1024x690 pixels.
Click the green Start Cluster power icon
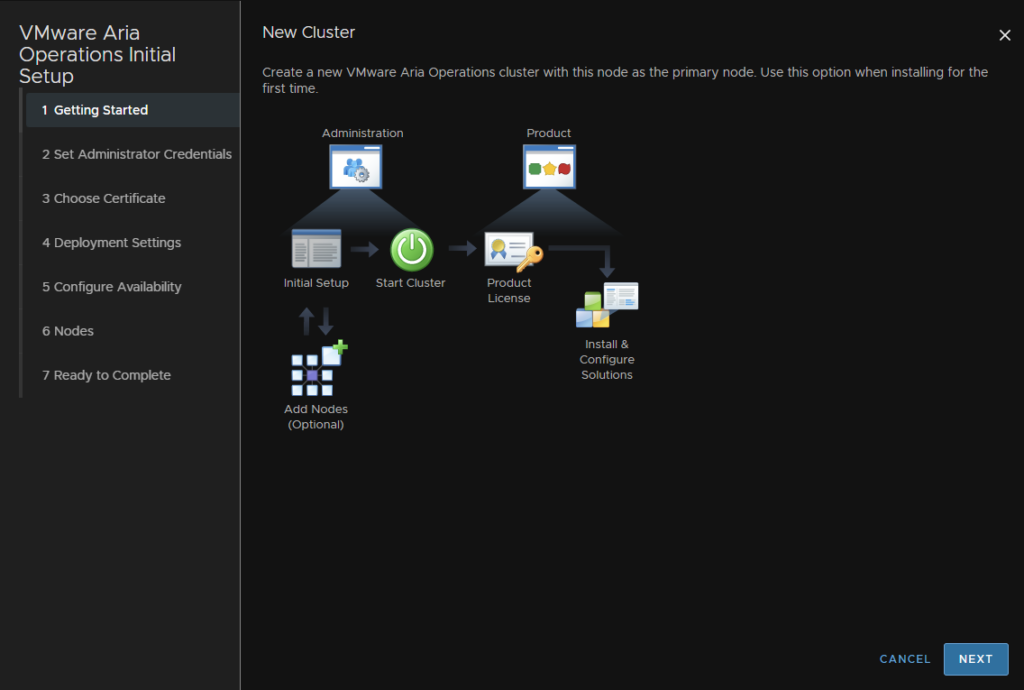(411, 249)
